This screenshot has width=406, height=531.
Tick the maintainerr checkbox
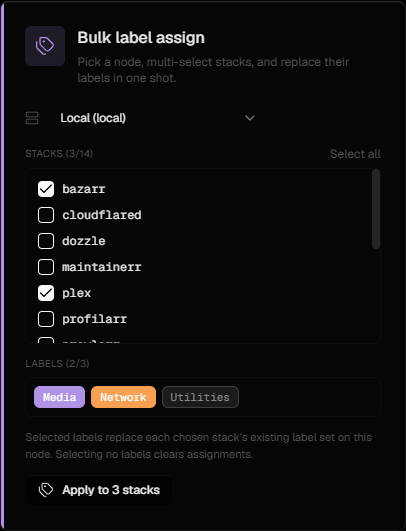click(x=46, y=267)
